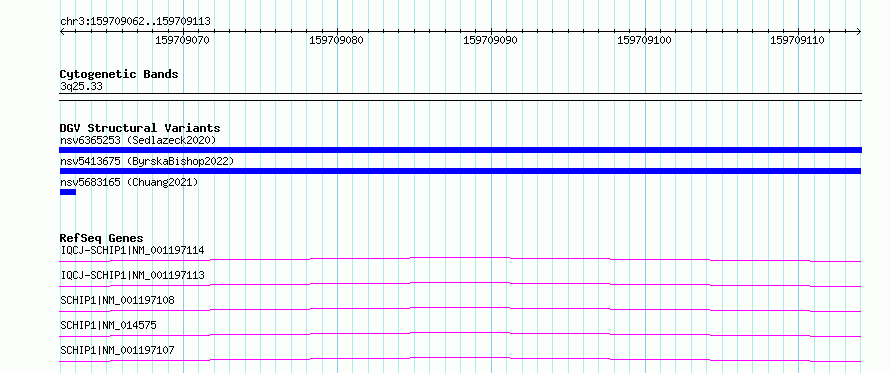Viewport: 890px width, 373px height.
Task: Select IQCJ-SCHIP1|NM_001197114 transcript label
Action: [x=132, y=250]
